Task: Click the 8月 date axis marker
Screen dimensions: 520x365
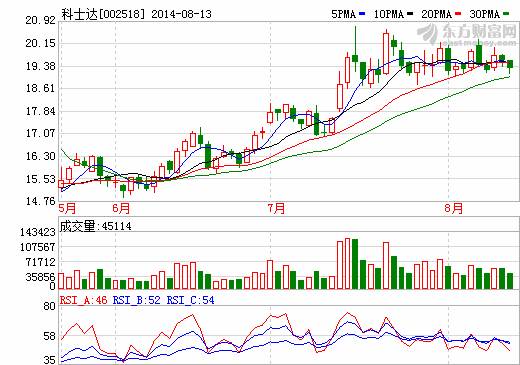Action: (454, 208)
